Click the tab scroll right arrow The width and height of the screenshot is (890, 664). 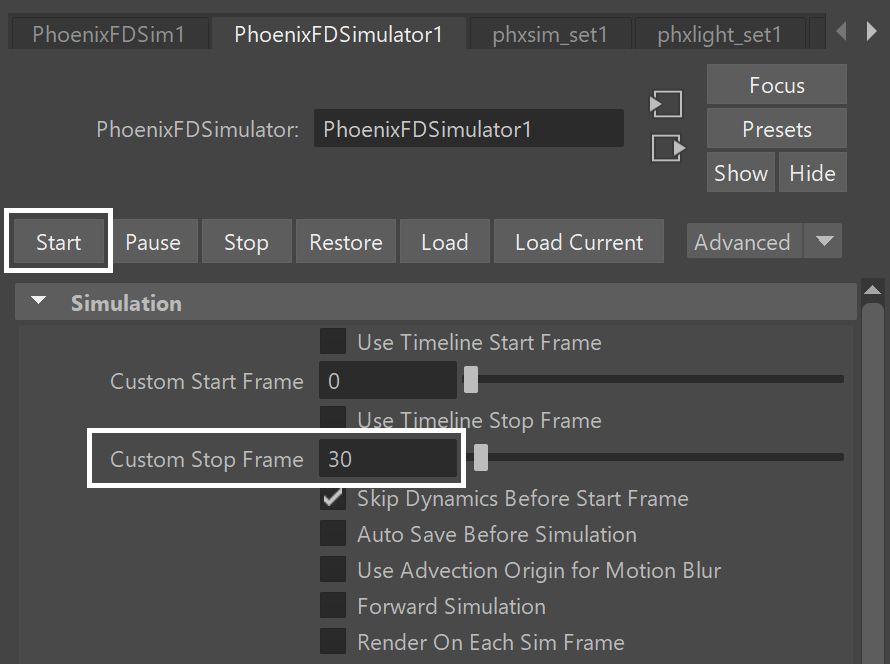pyautogui.click(x=871, y=31)
